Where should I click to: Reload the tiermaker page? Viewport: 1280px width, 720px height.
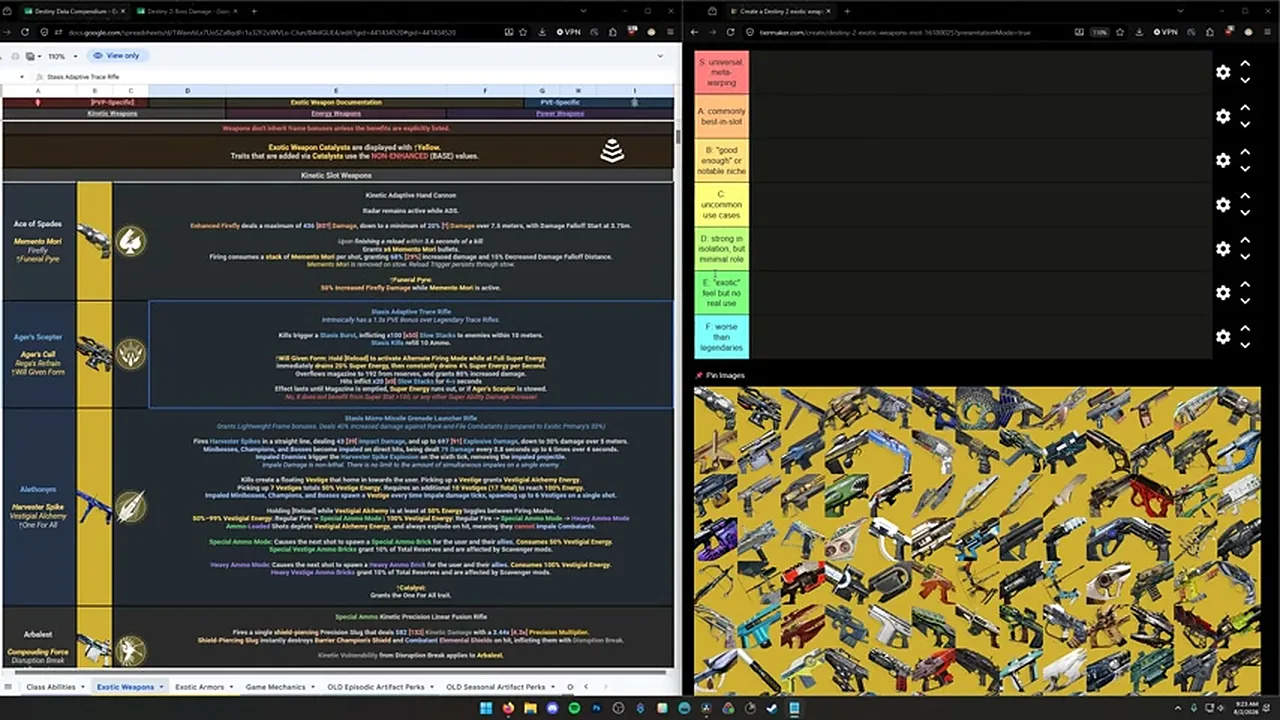tap(729, 32)
